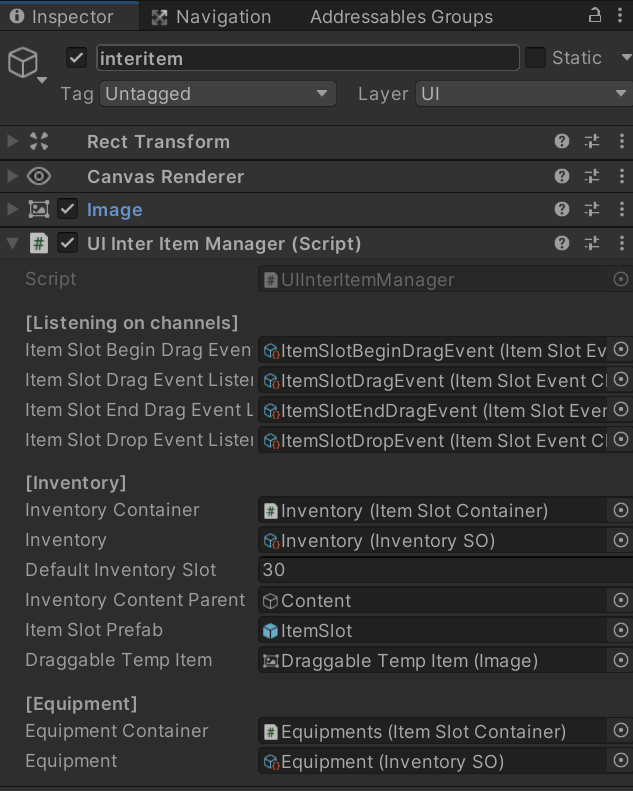Screen dimensions: 633x791
Task: Open the Addressables Groups tab
Action: 401,17
